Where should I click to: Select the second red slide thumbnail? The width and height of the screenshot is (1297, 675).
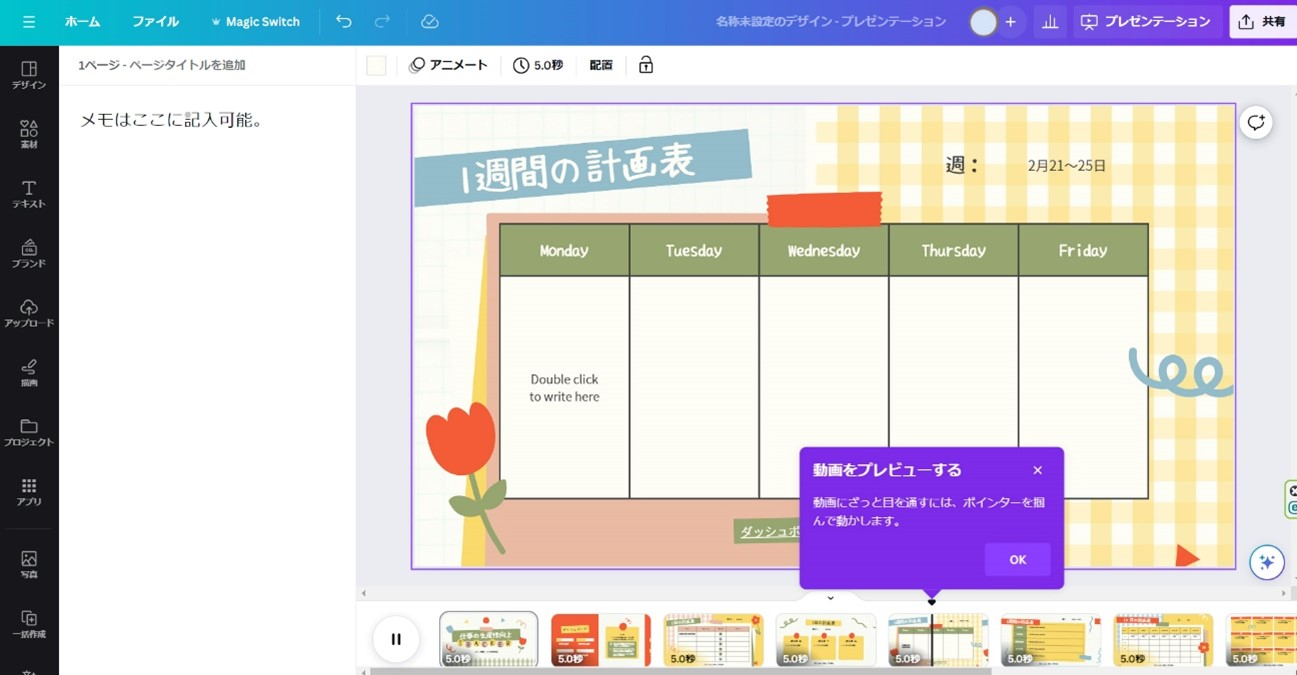600,639
